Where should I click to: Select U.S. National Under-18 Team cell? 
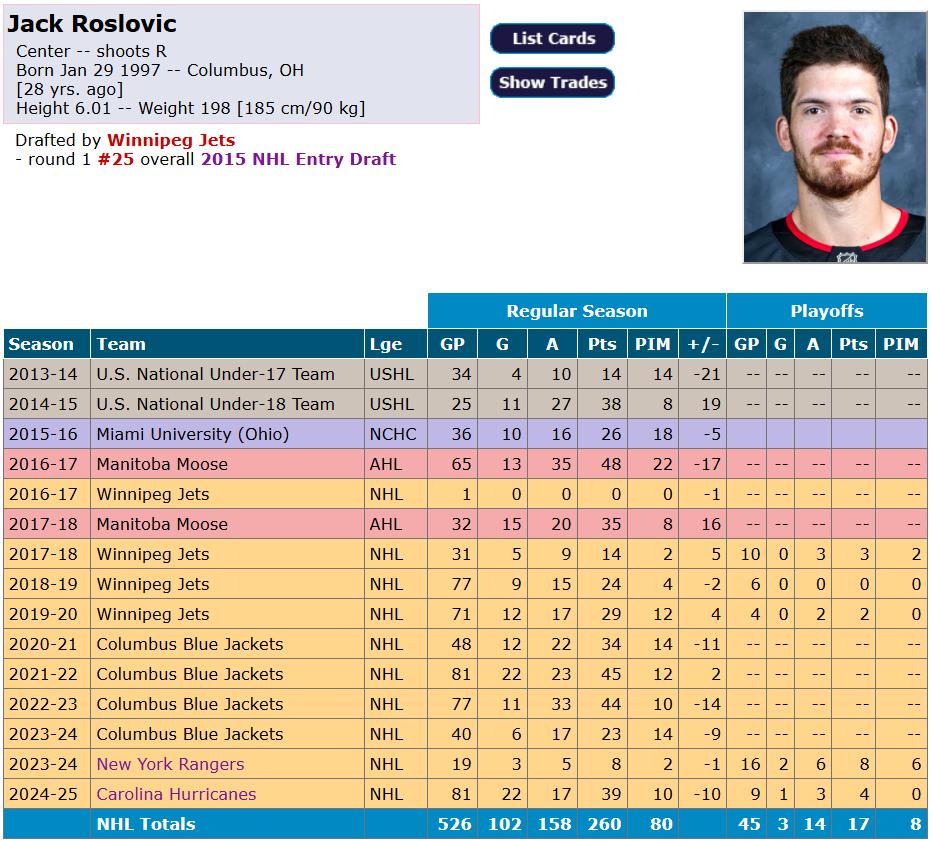(x=227, y=404)
